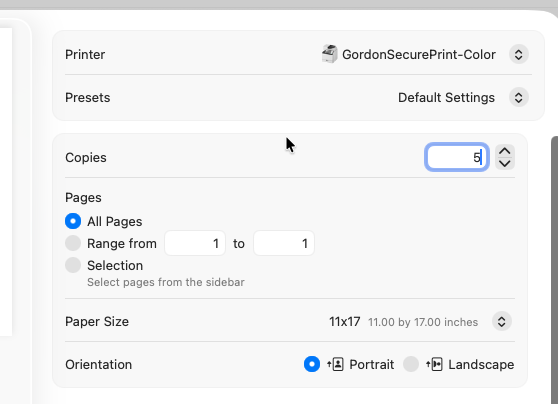
Task: Click the Presets label
Action: tap(88, 98)
